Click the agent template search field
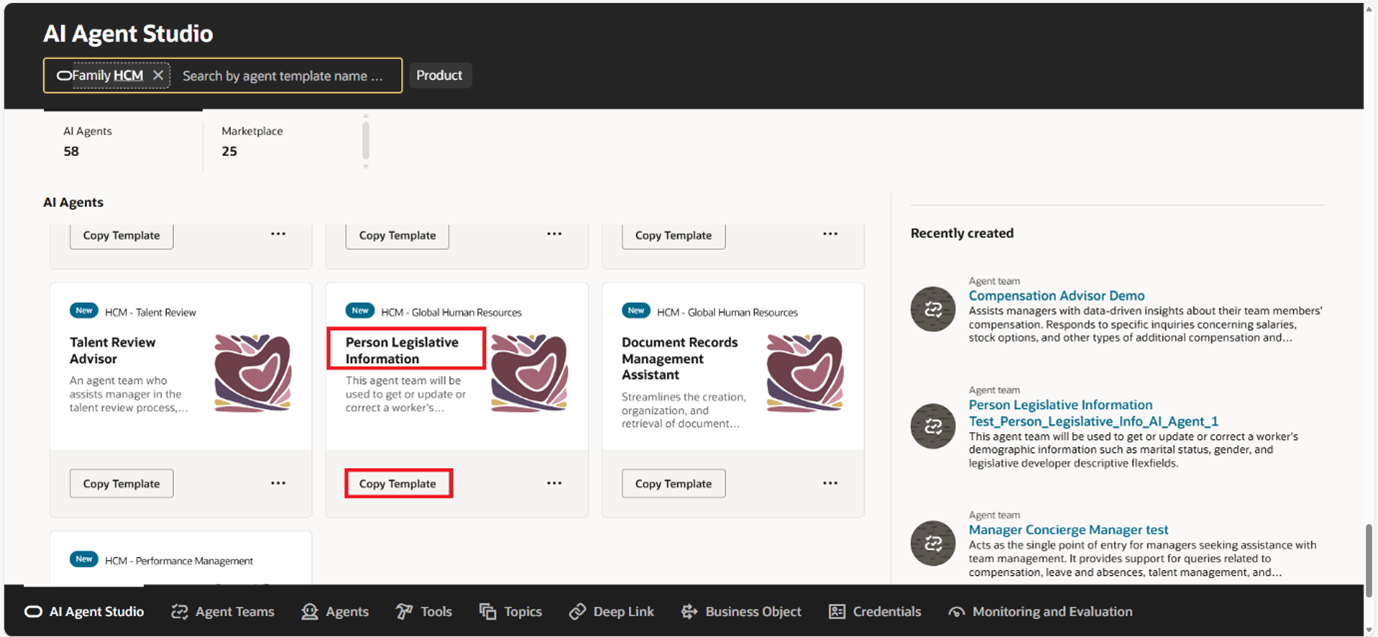 (283, 76)
